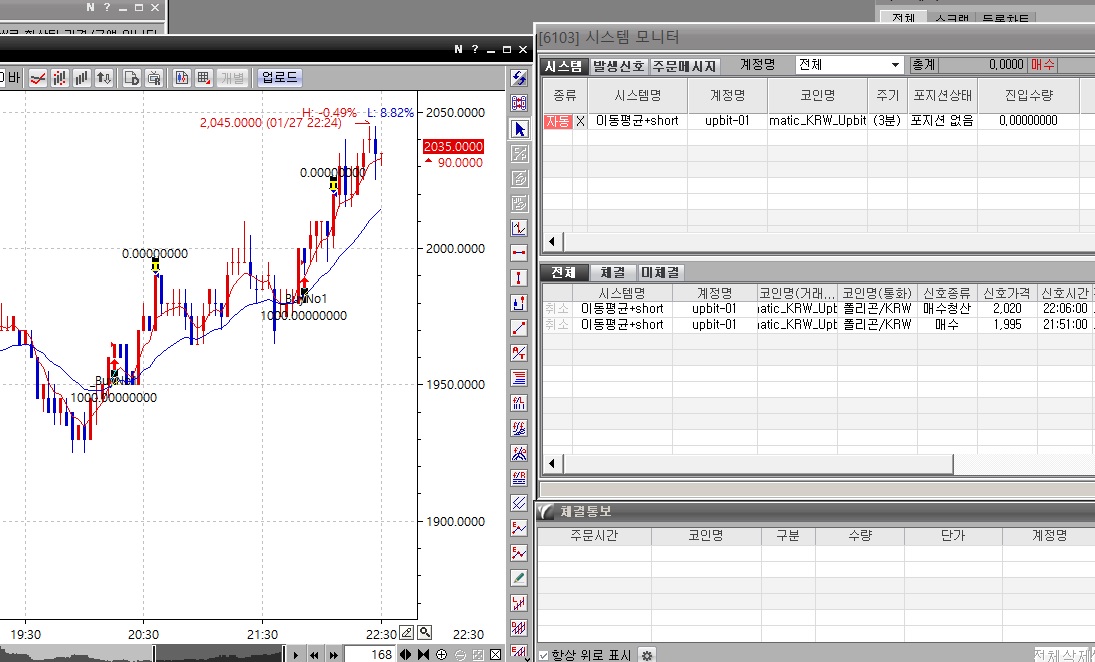Click the refresh sync icon atop side toolbar
Screen dimensions: 1095x662
pos(519,79)
